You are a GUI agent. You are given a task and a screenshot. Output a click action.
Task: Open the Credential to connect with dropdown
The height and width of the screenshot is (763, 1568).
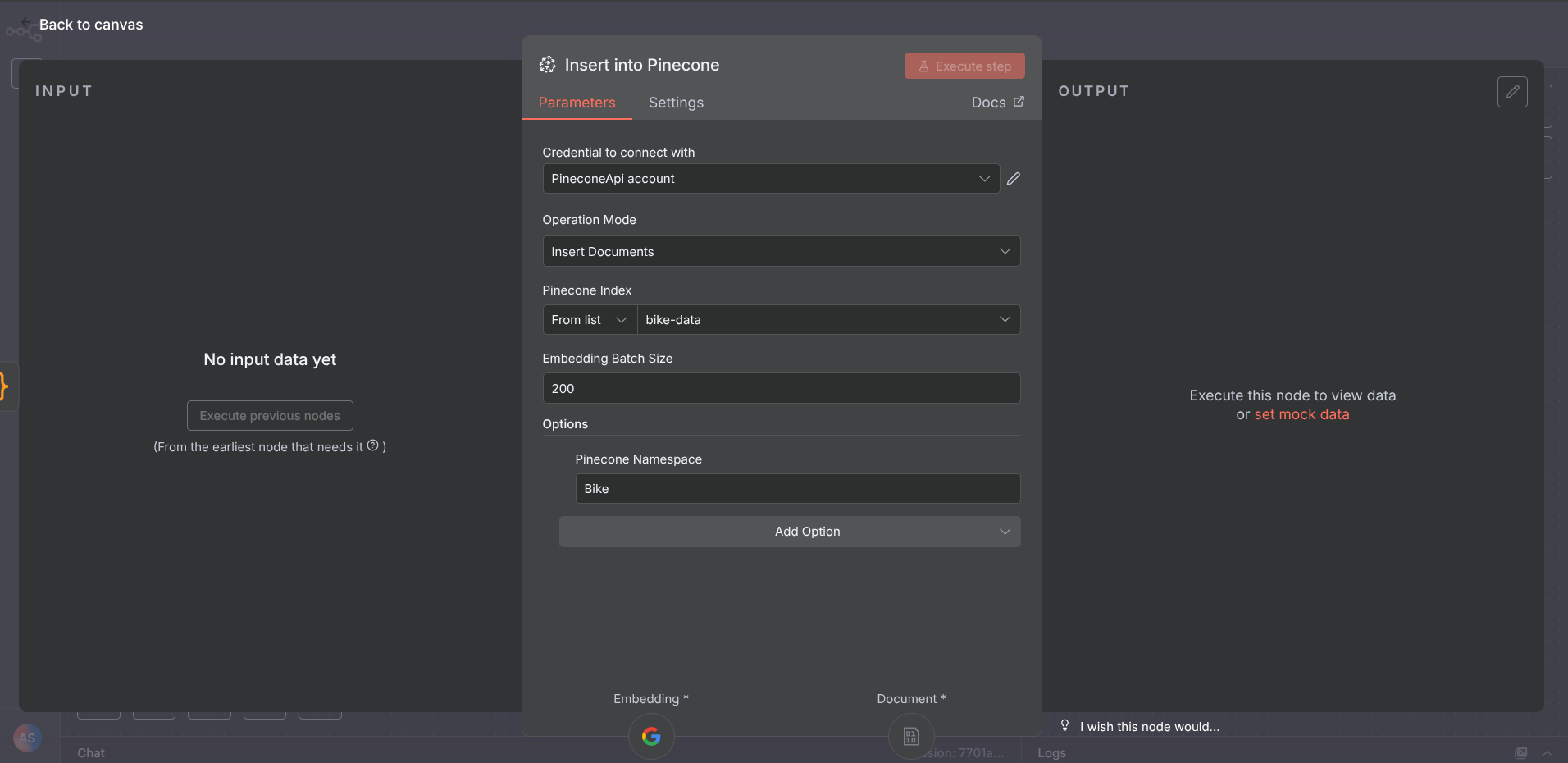(771, 179)
